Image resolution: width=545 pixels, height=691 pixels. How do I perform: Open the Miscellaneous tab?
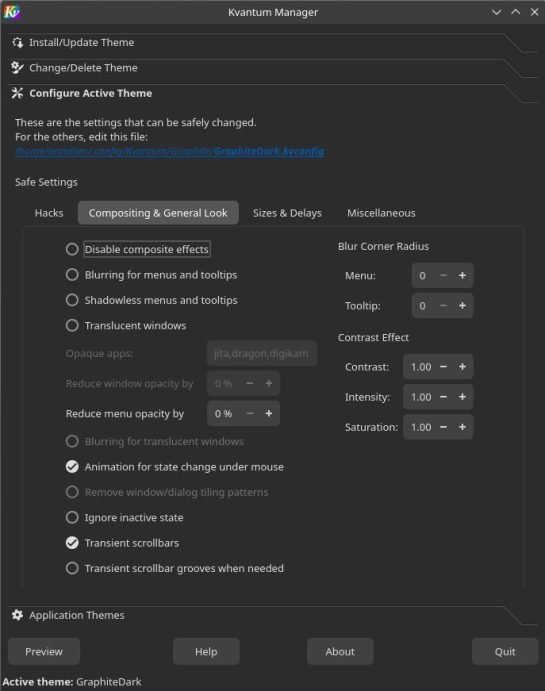click(381, 213)
